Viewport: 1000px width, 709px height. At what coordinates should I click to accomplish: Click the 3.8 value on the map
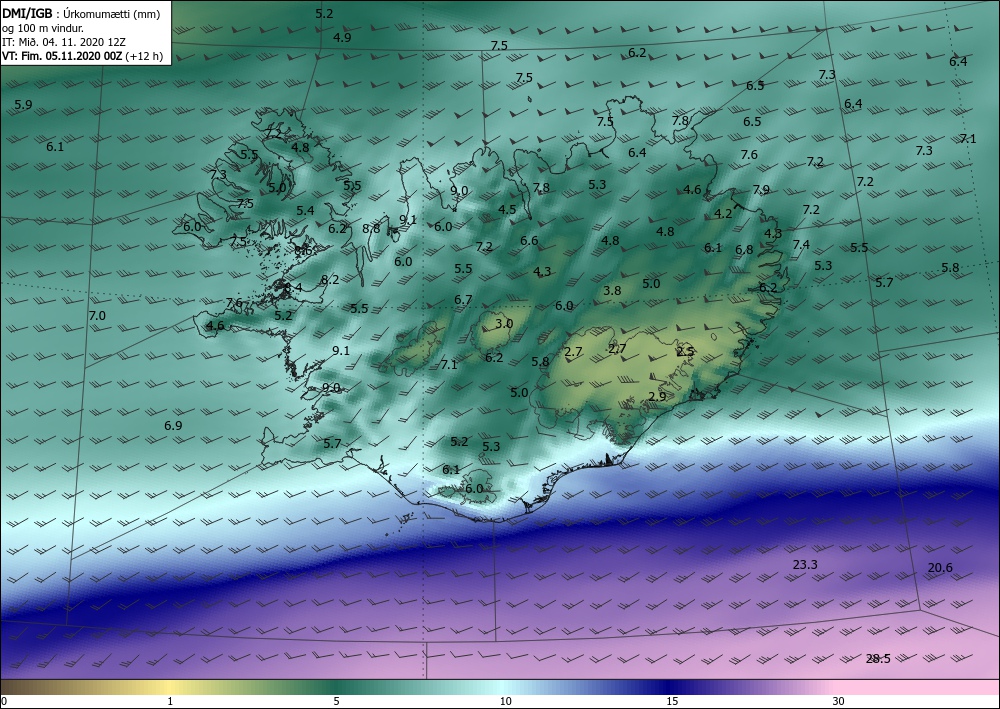coord(612,290)
